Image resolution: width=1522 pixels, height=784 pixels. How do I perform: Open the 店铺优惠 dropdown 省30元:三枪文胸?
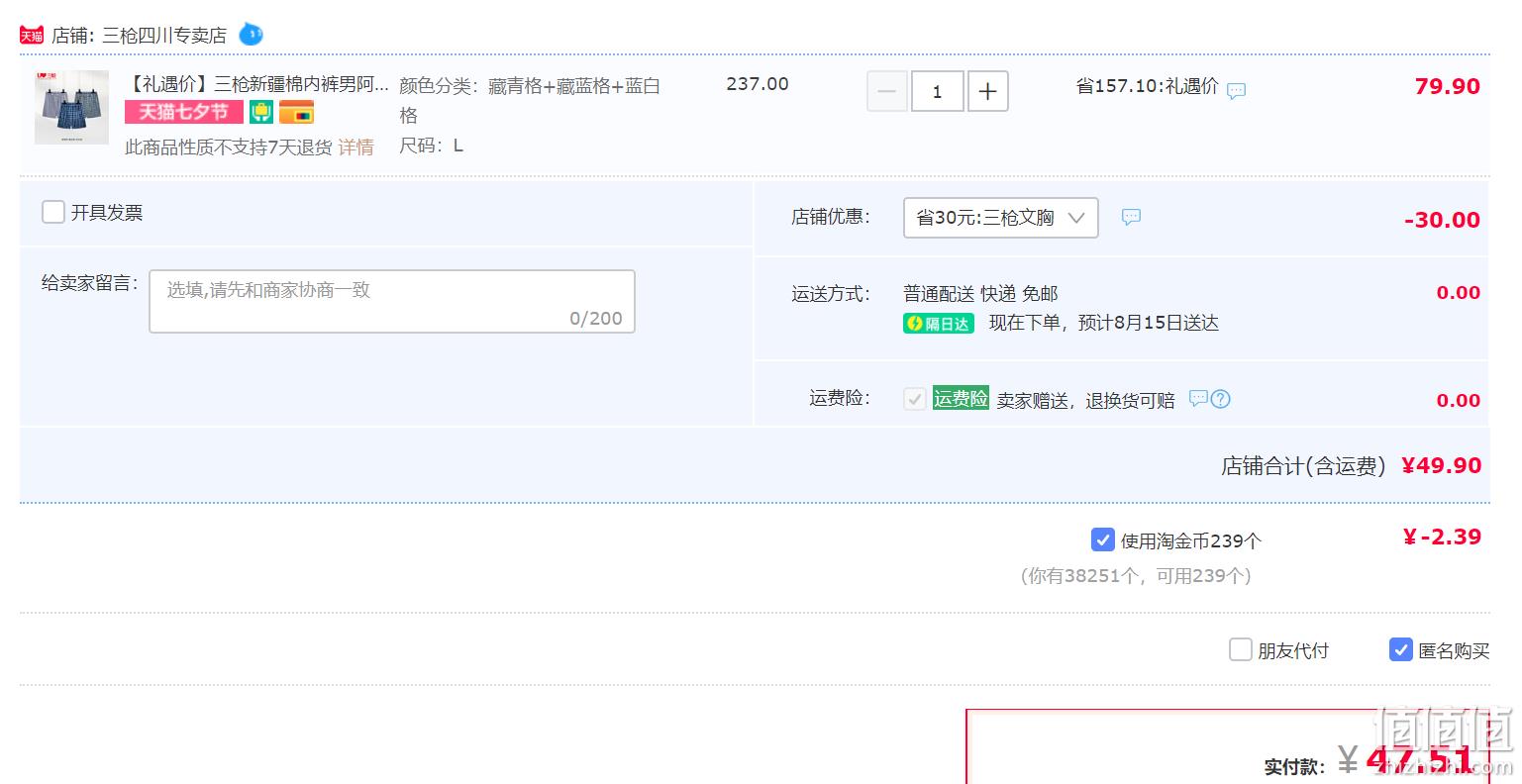coord(1000,218)
